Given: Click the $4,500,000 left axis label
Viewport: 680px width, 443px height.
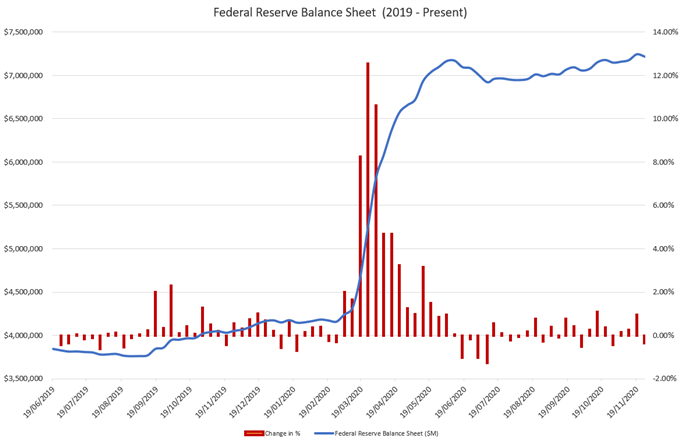Looking at the screenshot, I should point(23,292).
